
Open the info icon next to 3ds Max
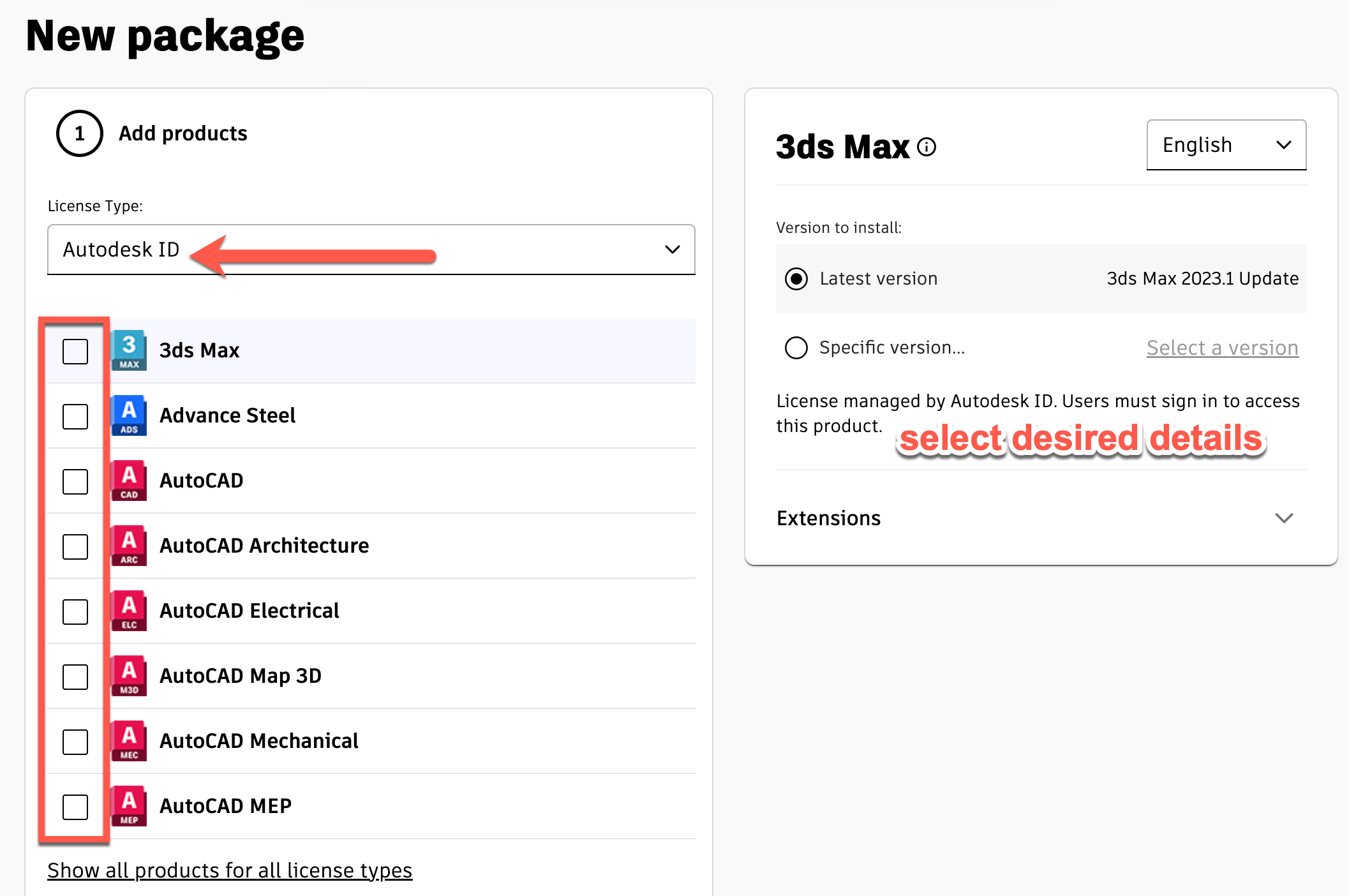click(927, 147)
